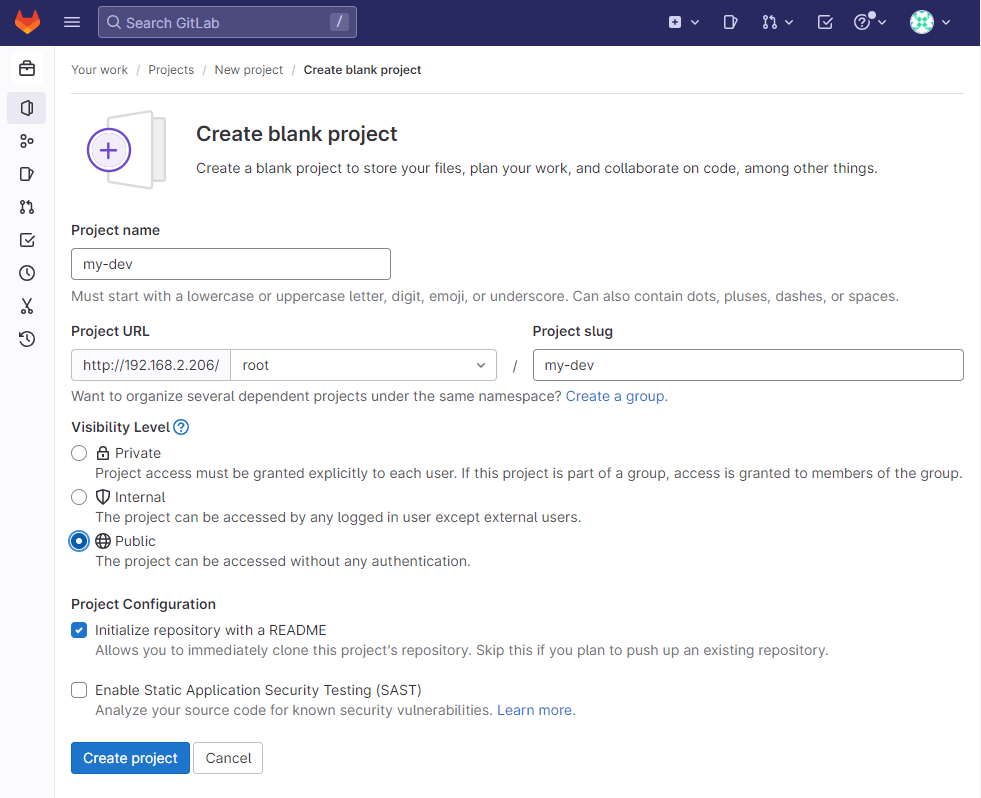981x798 pixels.
Task: Toggle Initialize repository with a README
Action: (x=79, y=630)
